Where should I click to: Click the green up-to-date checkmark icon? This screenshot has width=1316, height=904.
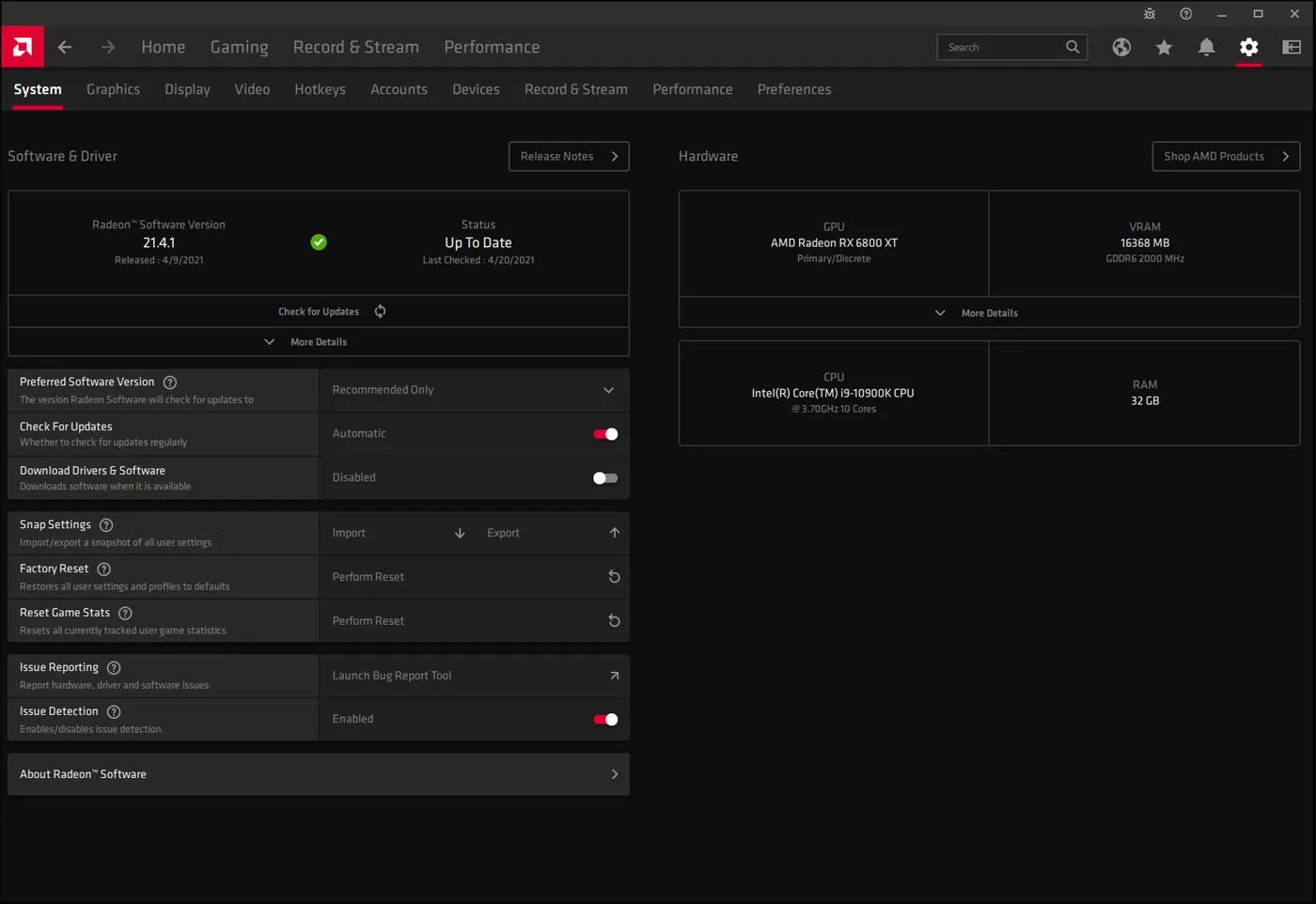[x=319, y=242]
